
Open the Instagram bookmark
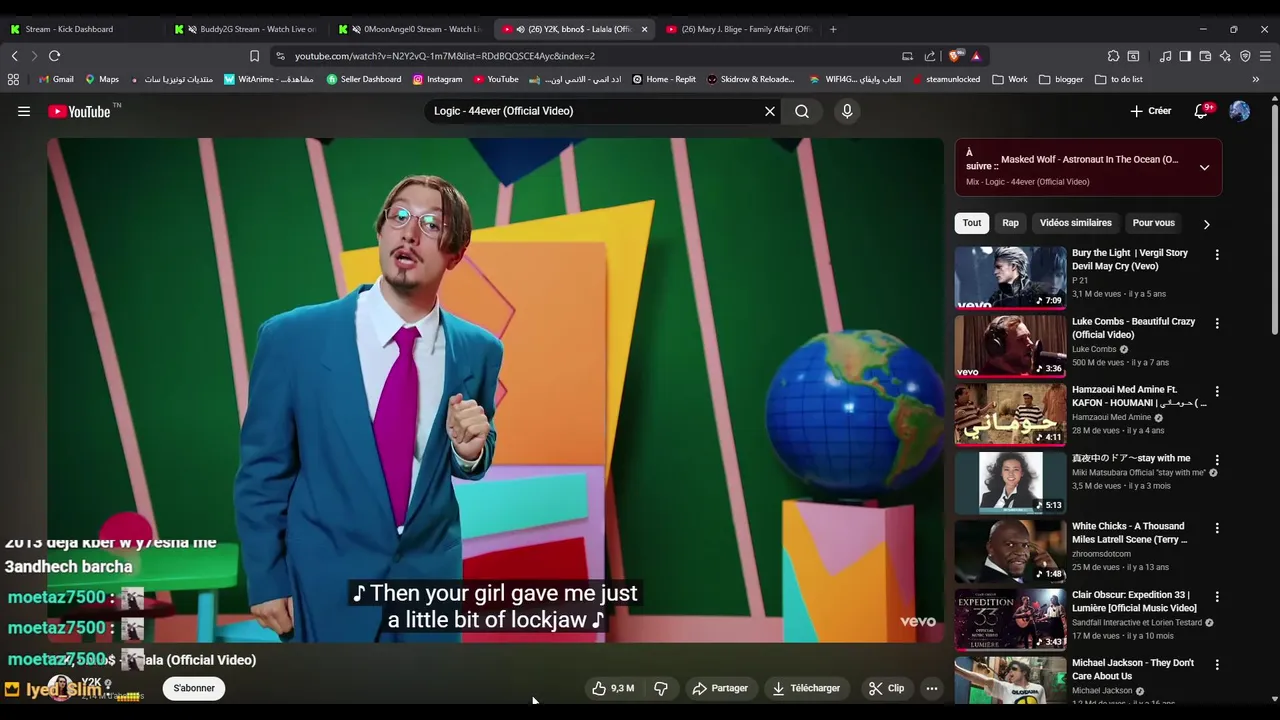[x=437, y=79]
